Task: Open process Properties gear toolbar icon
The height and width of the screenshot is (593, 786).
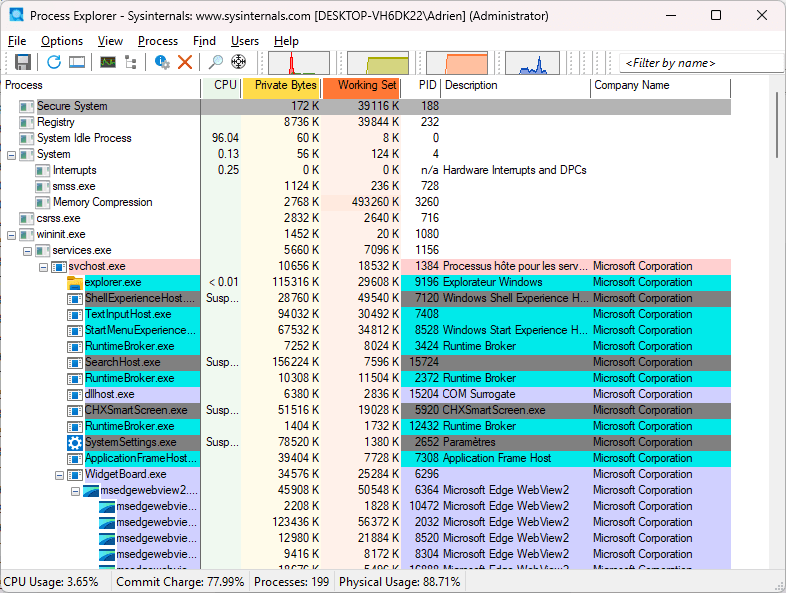Action: coord(162,62)
